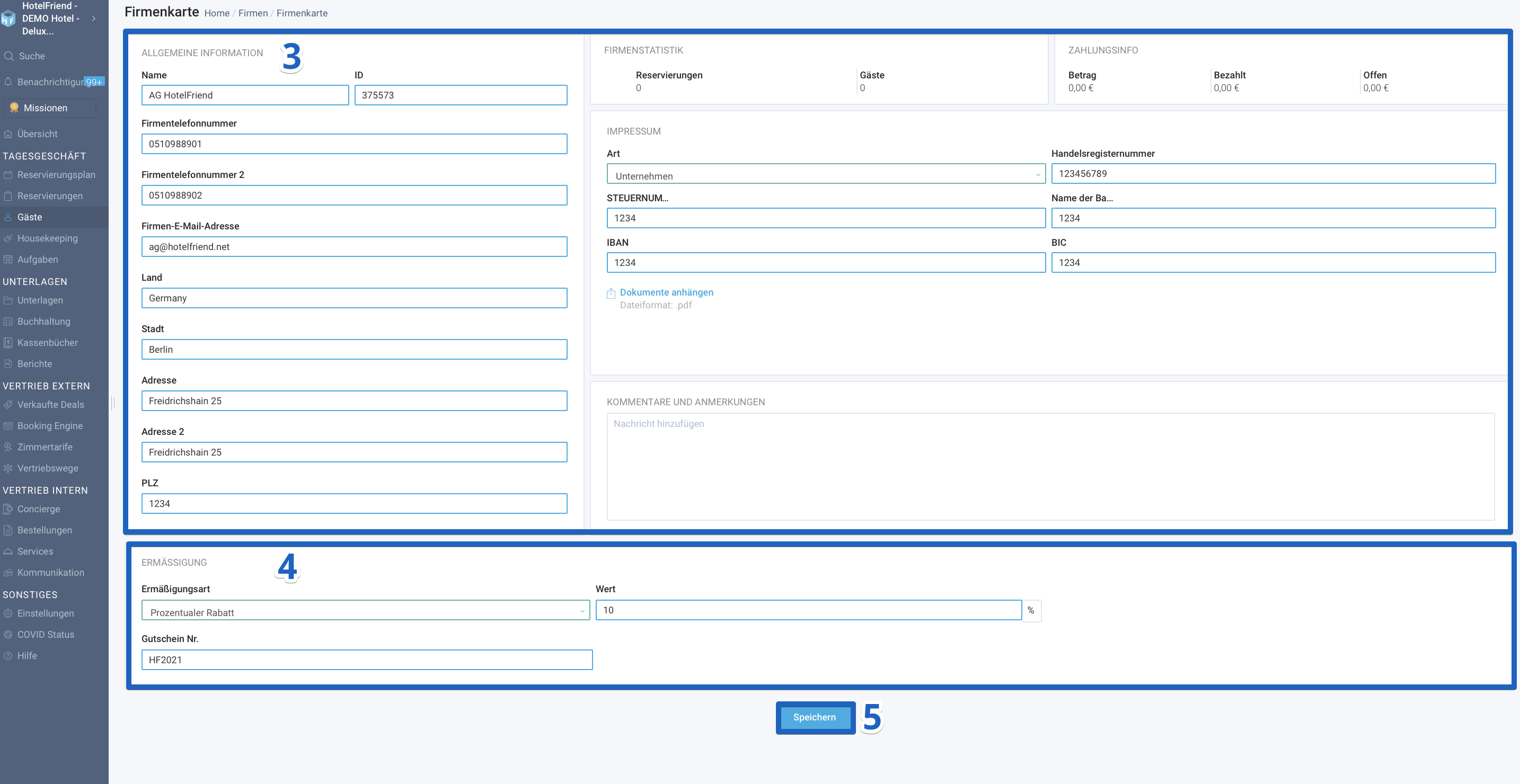This screenshot has height=784, width=1520.
Task: Click the Bestellungen orders icon
Action: click(x=8, y=530)
